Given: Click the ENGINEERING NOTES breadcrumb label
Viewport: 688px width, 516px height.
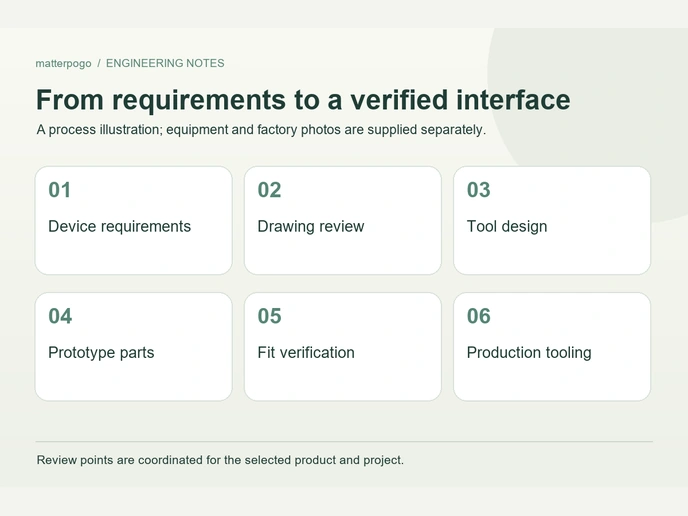Looking at the screenshot, I should coord(165,63).
